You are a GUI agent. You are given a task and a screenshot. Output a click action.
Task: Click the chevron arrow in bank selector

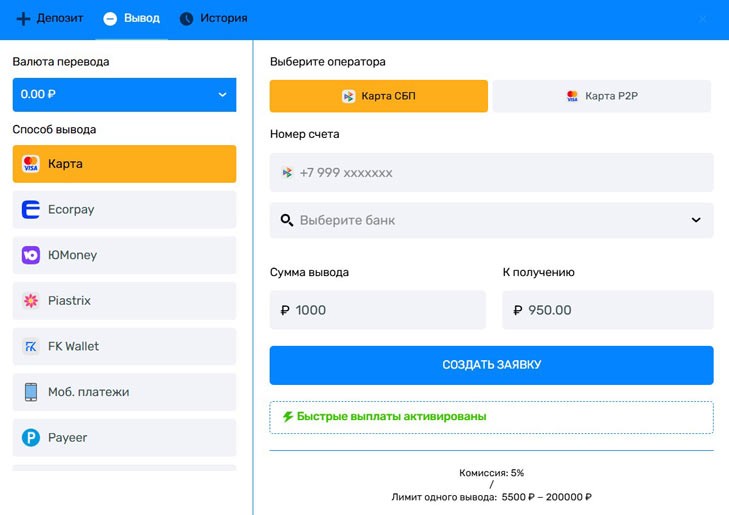(x=696, y=220)
